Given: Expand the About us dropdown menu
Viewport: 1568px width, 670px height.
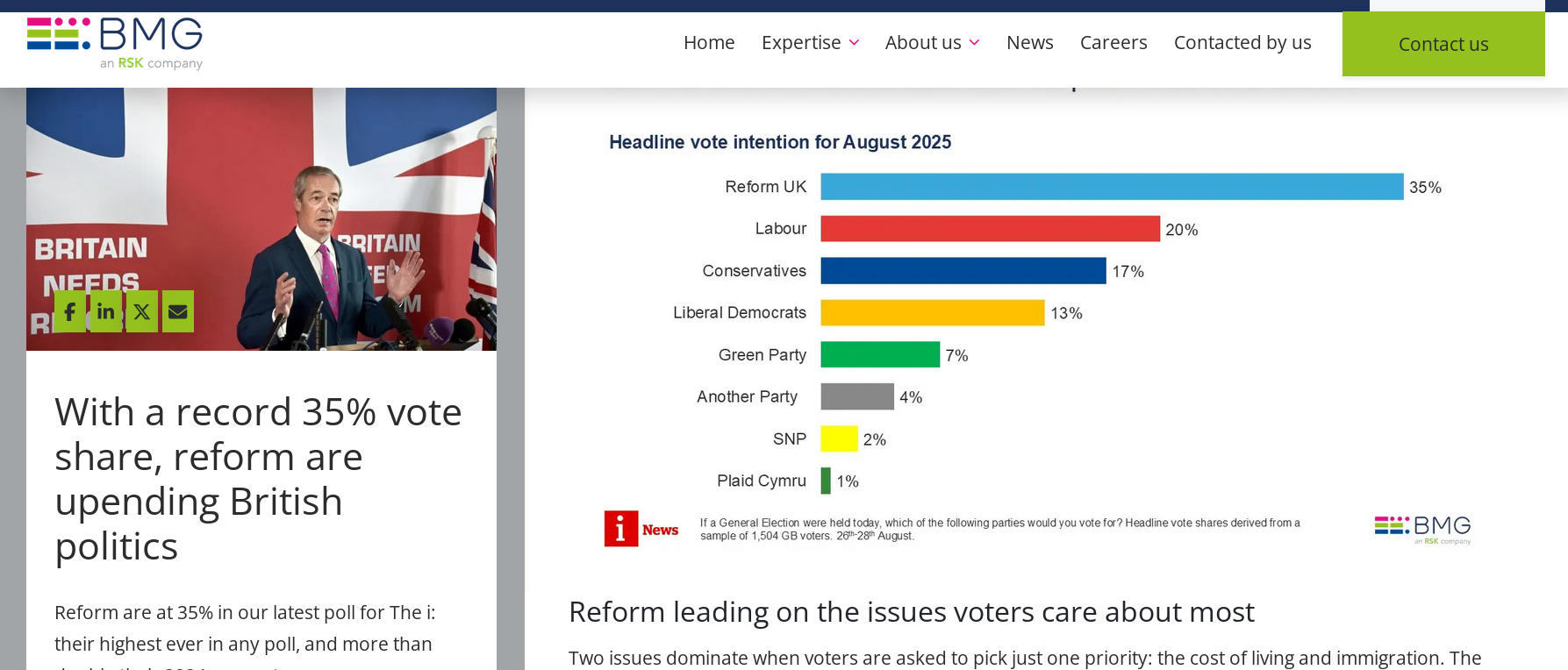Looking at the screenshot, I should [932, 42].
